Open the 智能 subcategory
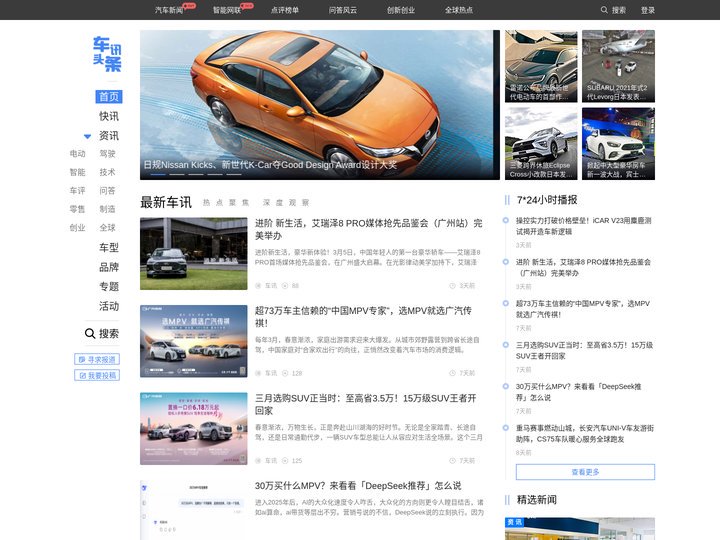 [x=77, y=172]
